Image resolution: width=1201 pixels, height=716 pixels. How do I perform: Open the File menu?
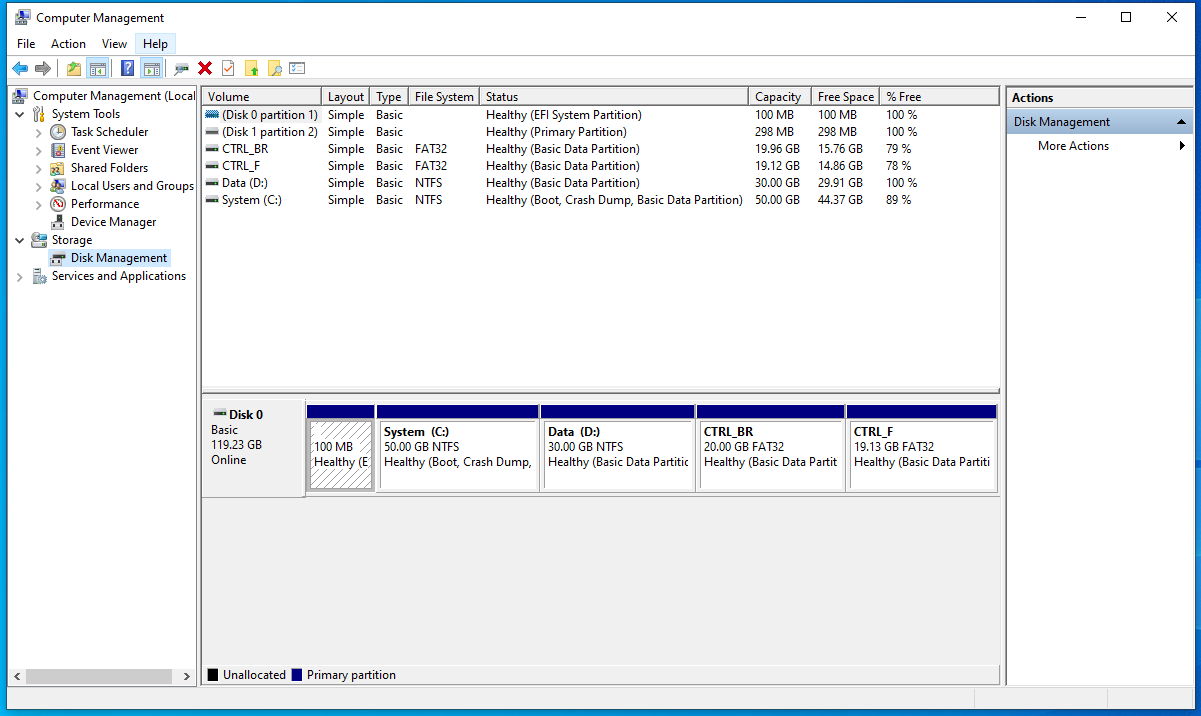(26, 44)
